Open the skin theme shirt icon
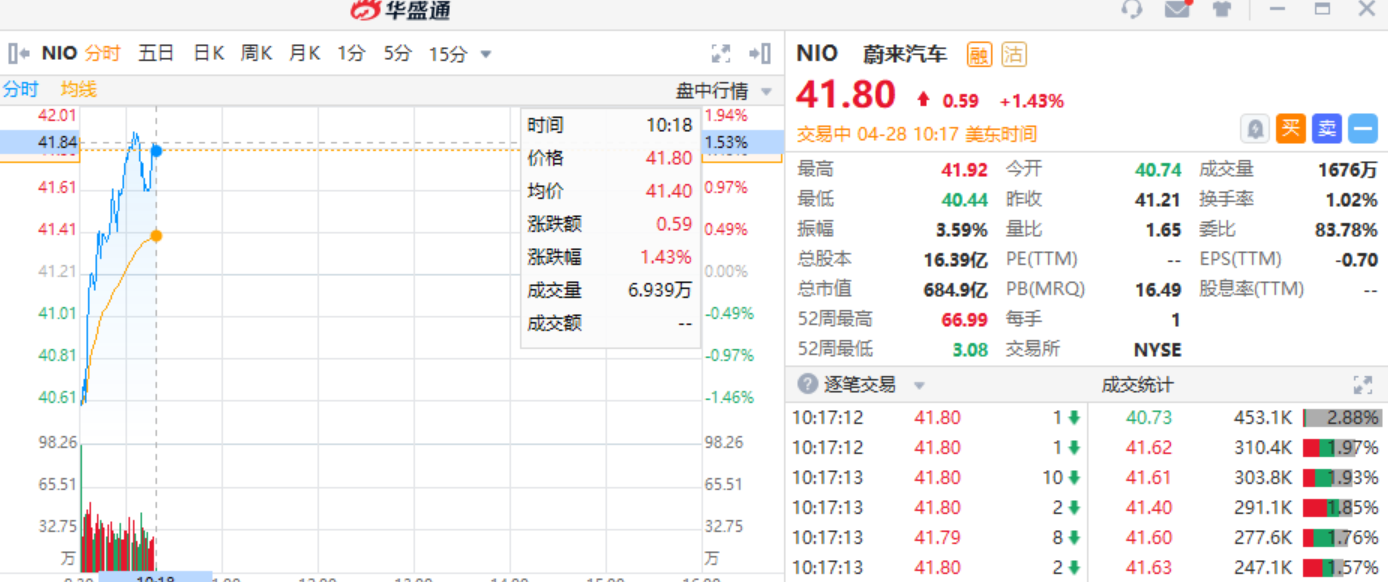1388x582 pixels. tap(1222, 9)
